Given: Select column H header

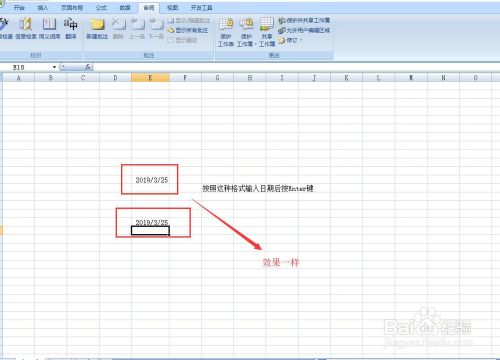Looking at the screenshot, I should pyautogui.click(x=250, y=78).
